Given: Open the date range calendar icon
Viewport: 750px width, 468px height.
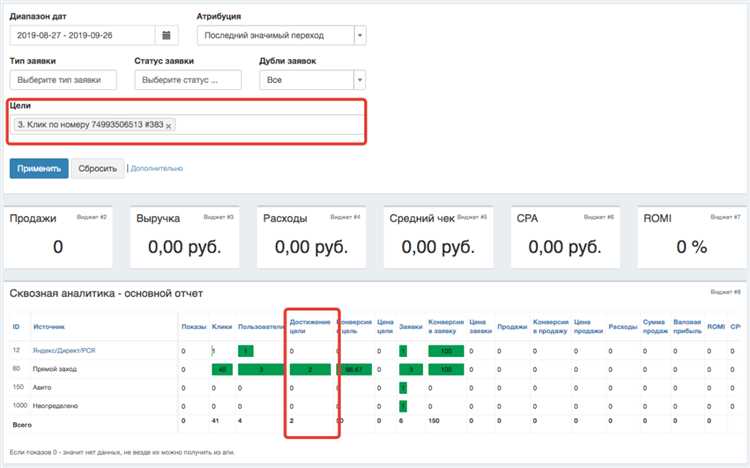Looking at the screenshot, I should pos(166,35).
